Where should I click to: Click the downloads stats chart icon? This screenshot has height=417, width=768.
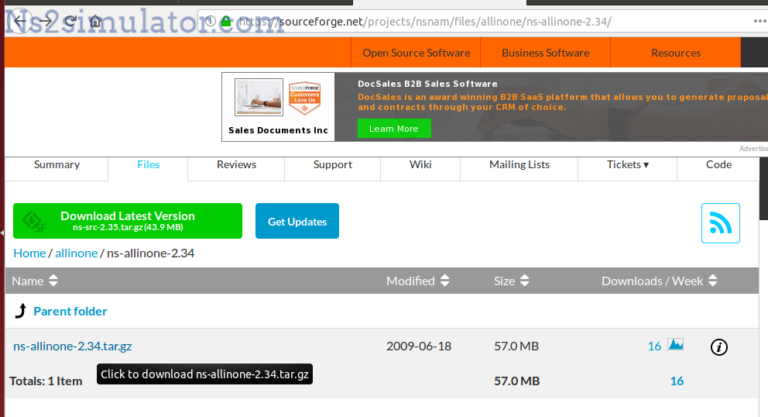[x=676, y=346]
